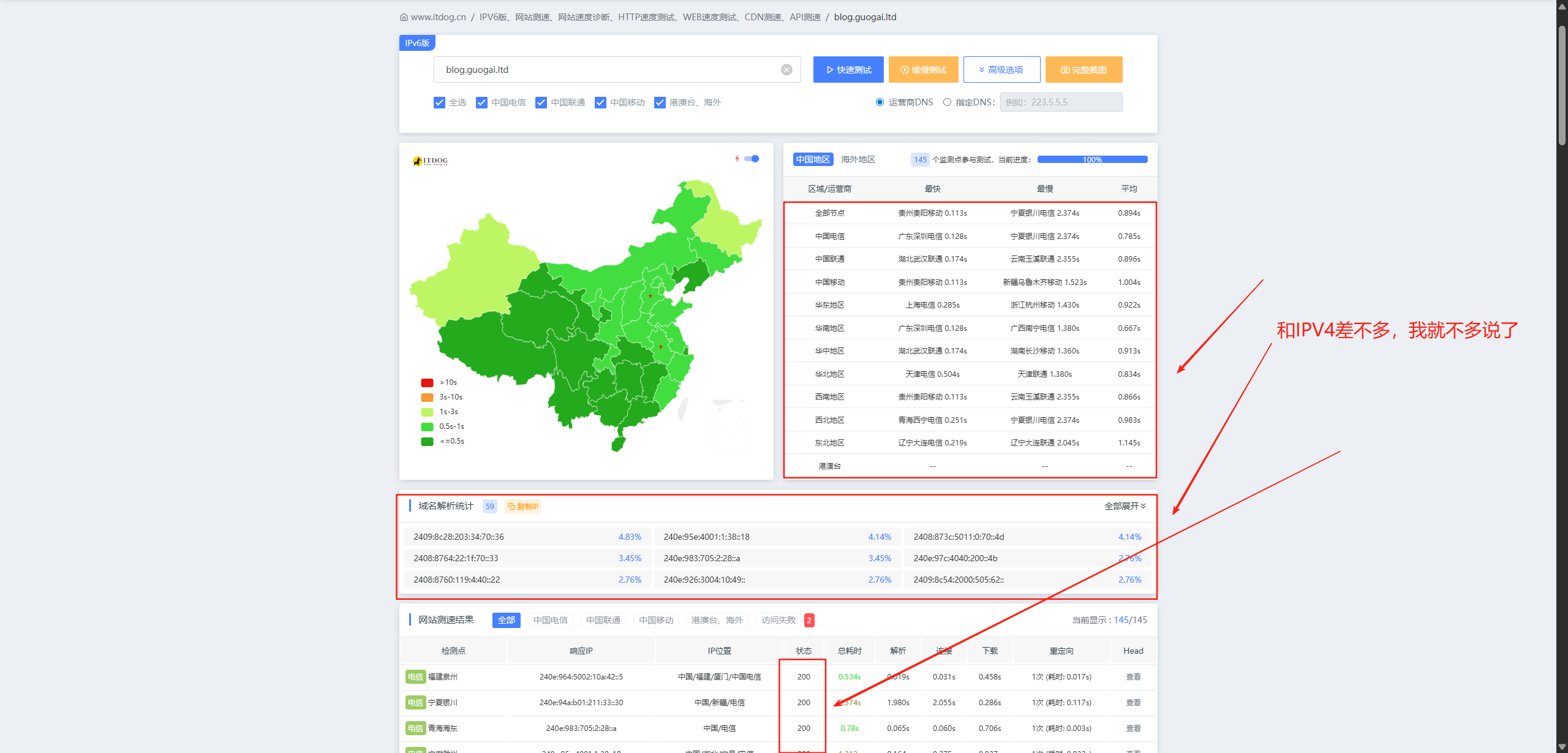Click the 复制IP copy button

pyautogui.click(x=523, y=506)
